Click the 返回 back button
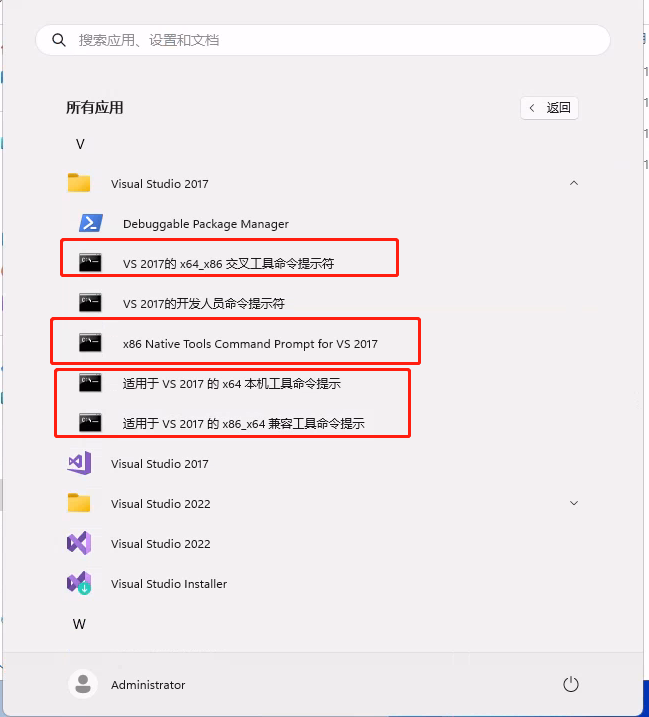The height and width of the screenshot is (717, 649). click(549, 108)
